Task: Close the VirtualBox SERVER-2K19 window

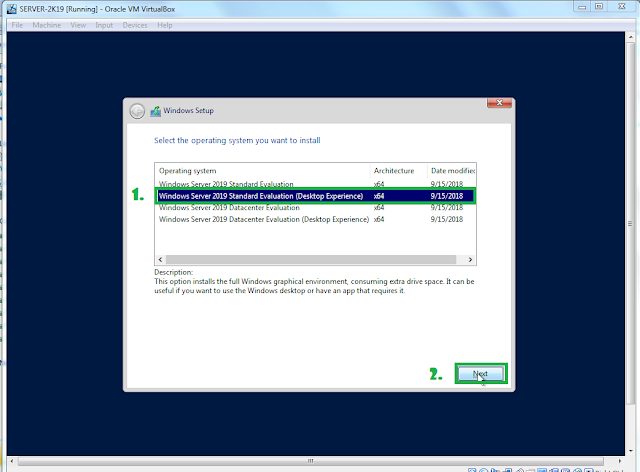Action: (x=622, y=7)
